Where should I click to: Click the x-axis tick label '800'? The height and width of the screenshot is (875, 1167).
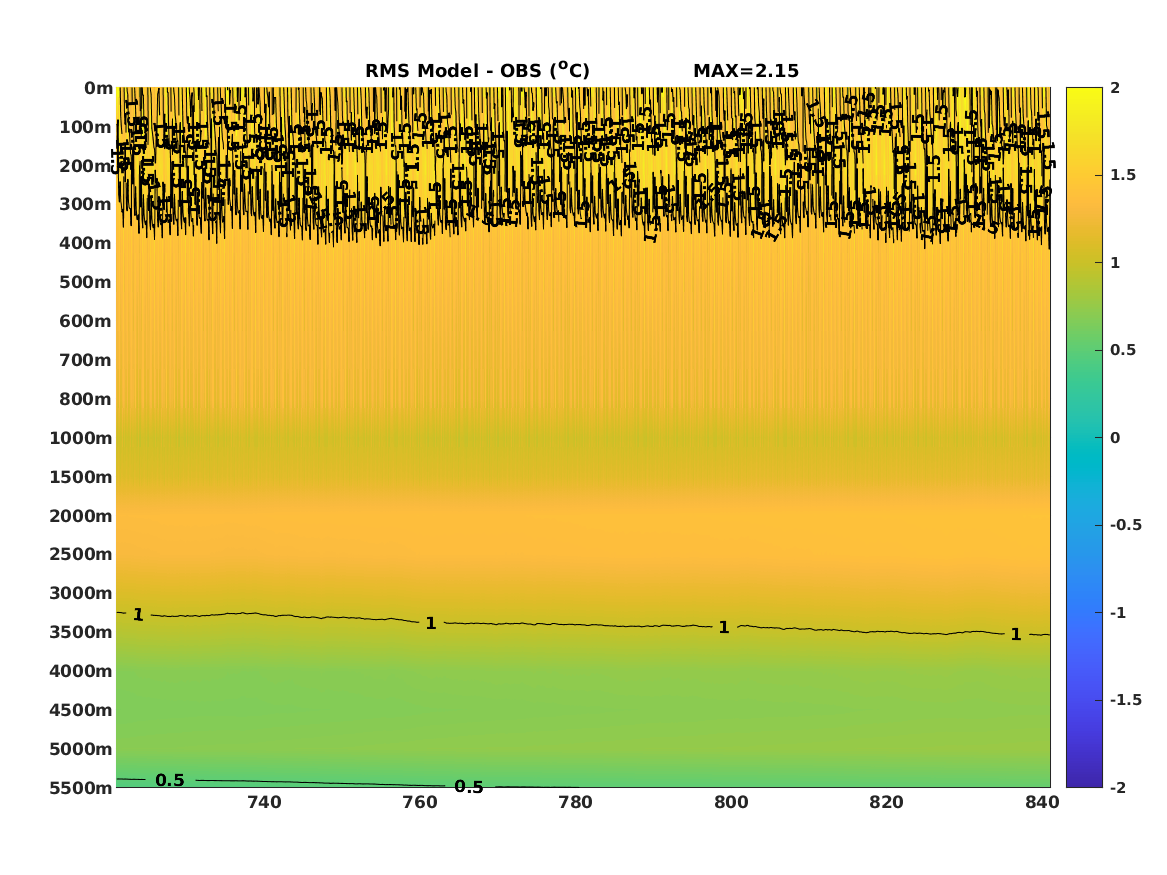click(x=731, y=802)
